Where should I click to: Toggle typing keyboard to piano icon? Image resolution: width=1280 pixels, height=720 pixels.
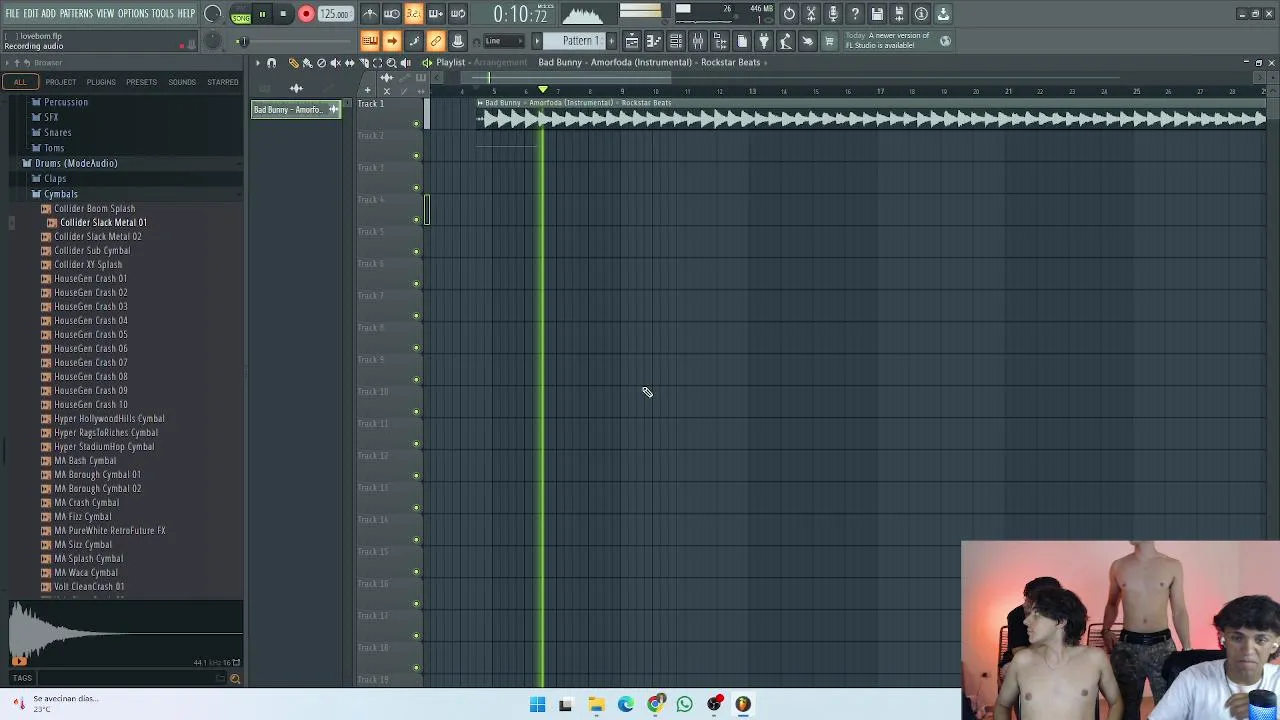(x=369, y=41)
